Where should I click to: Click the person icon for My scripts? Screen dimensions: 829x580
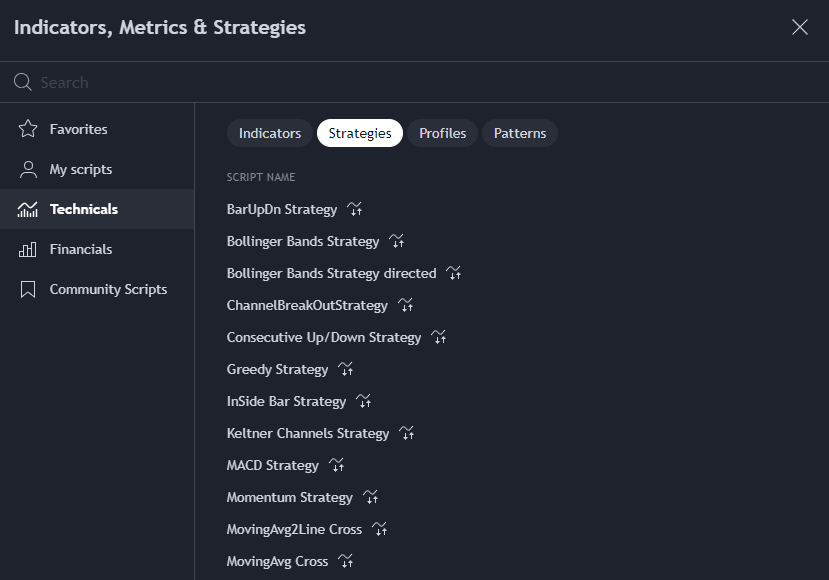28,169
